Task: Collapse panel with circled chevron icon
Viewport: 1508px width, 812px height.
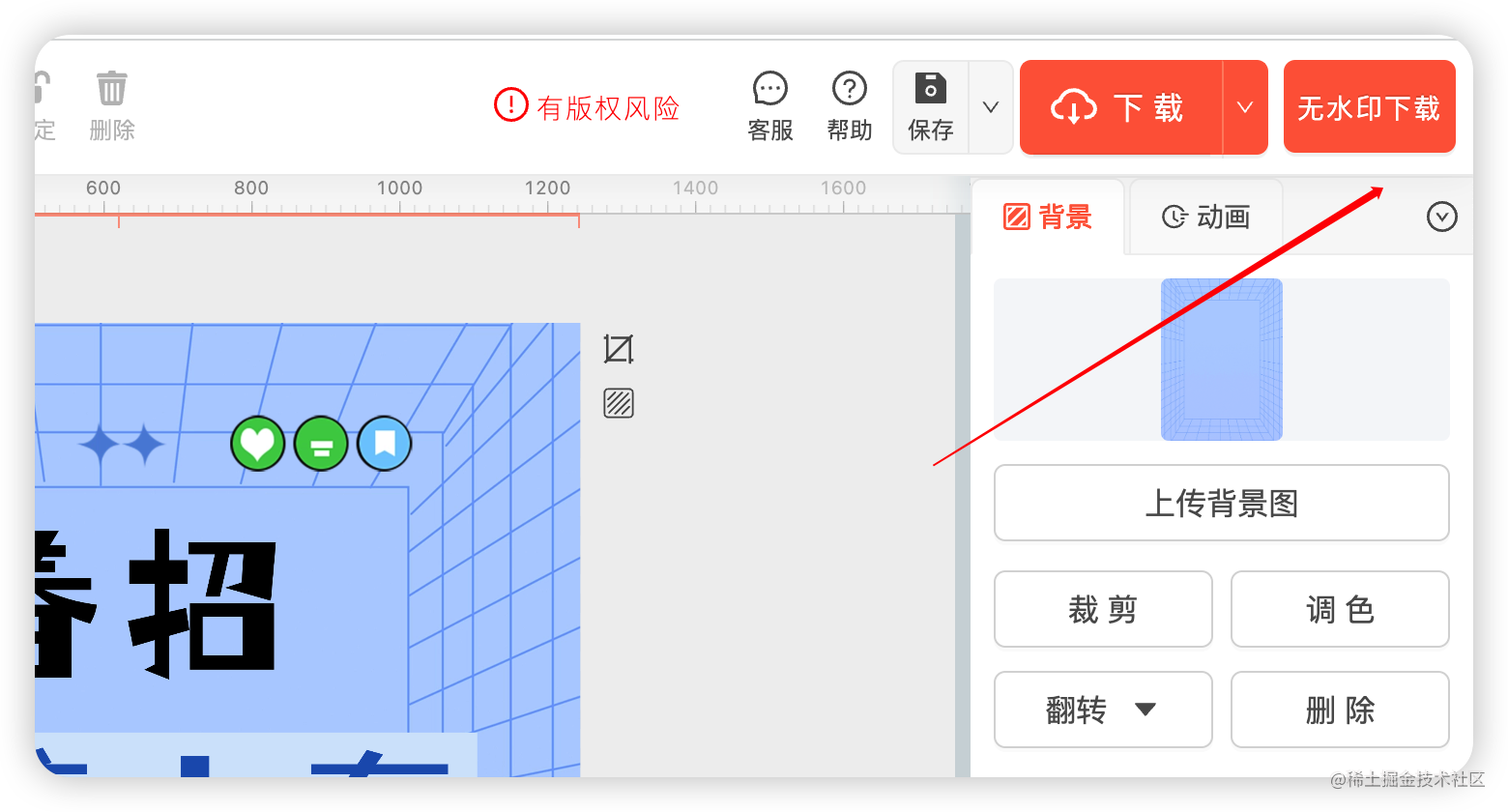Action: point(1441,217)
